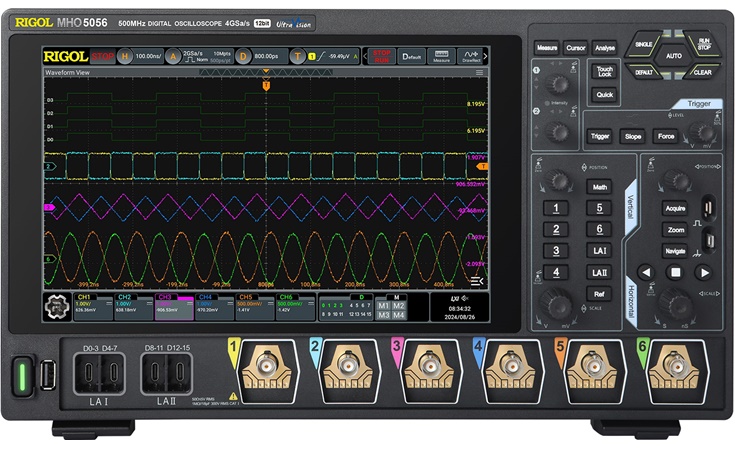Tap the orange T trigger position marker

point(266,85)
